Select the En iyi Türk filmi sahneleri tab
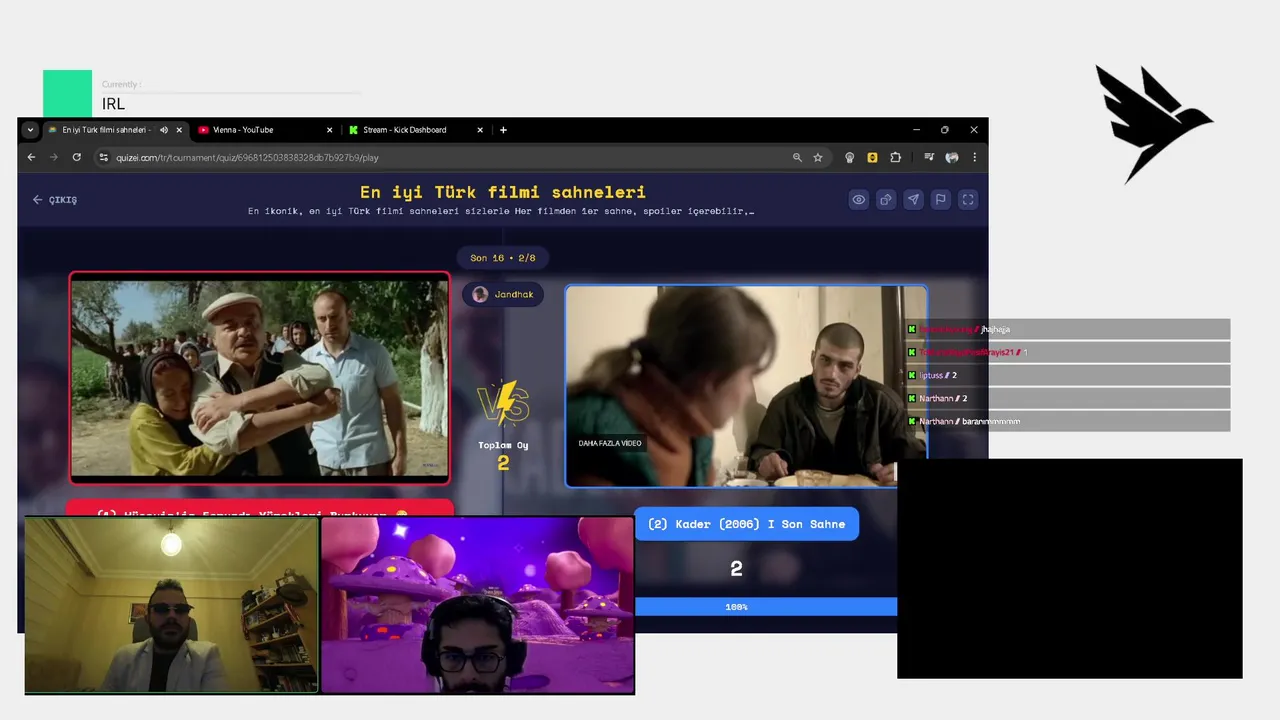 tap(105, 130)
